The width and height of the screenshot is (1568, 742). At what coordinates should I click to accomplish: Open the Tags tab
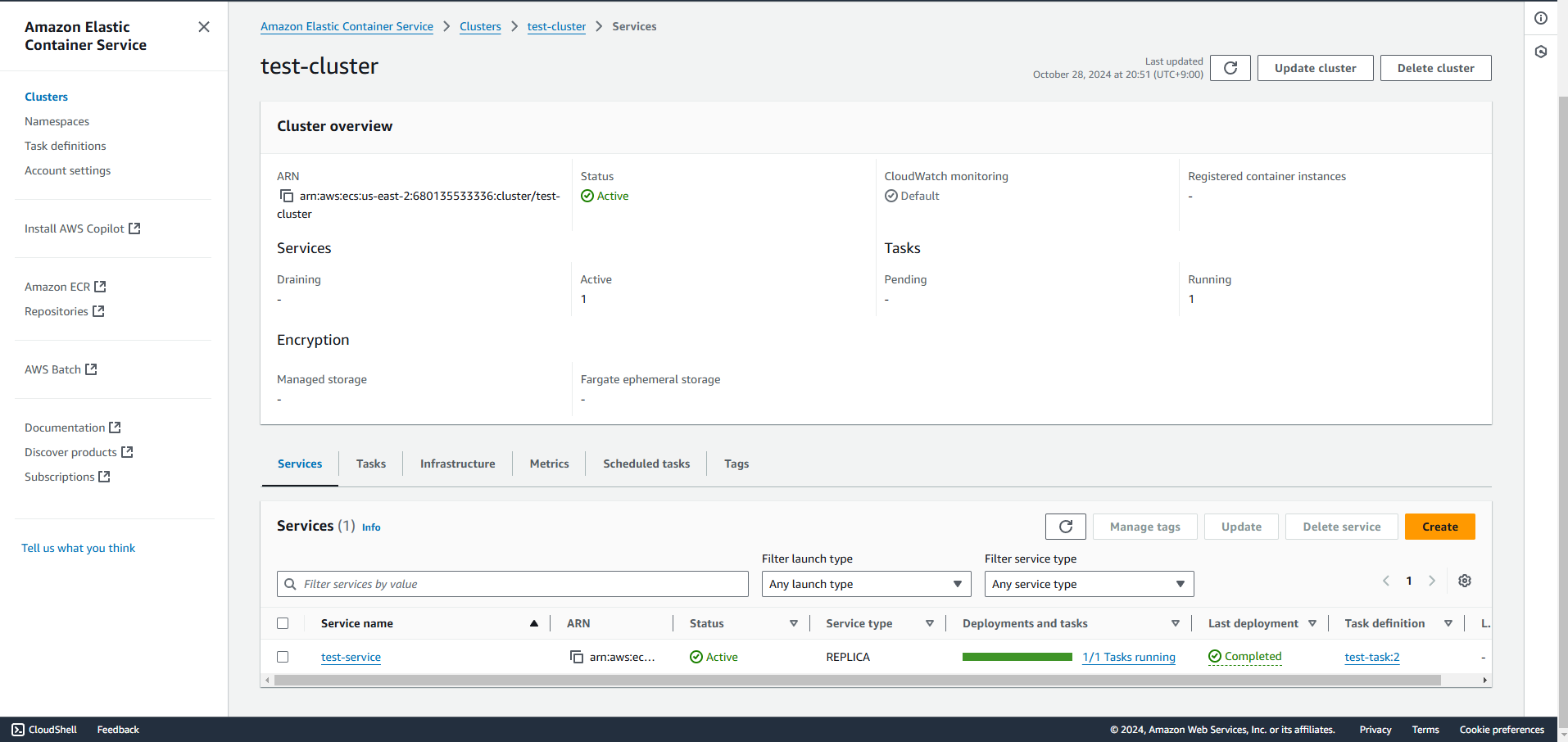736,464
